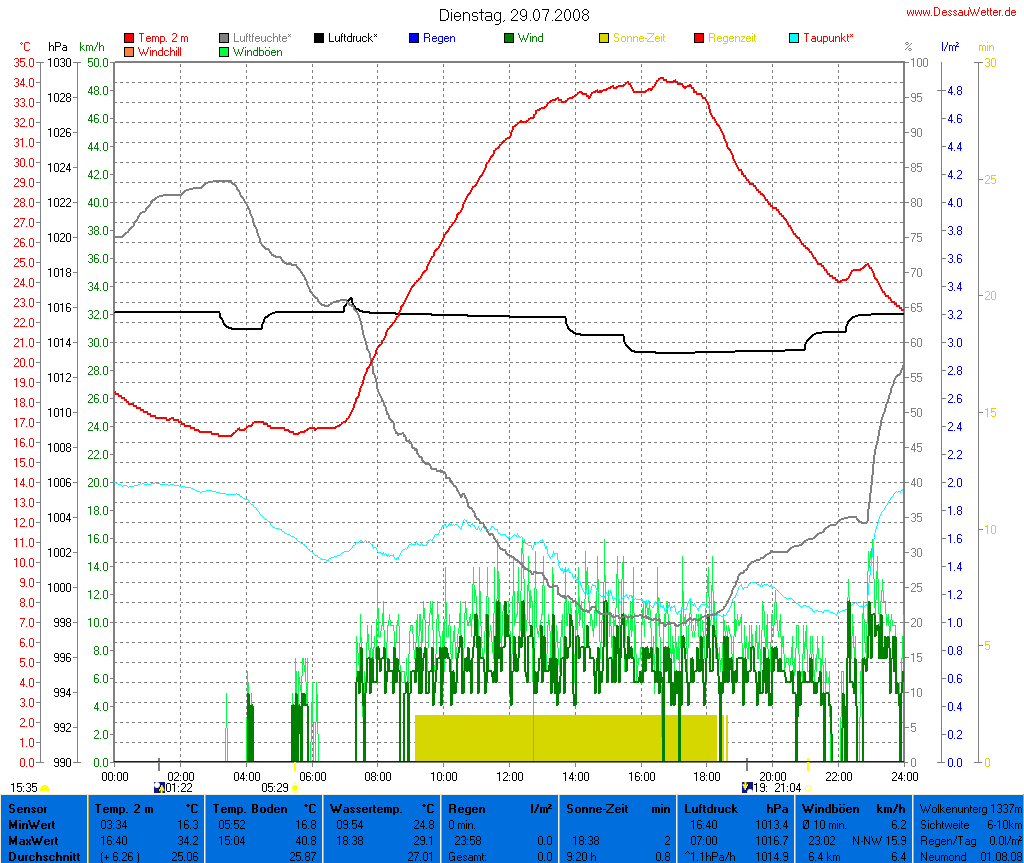Click the dark green Wind legend square
The image size is (1024, 863).
point(509,38)
